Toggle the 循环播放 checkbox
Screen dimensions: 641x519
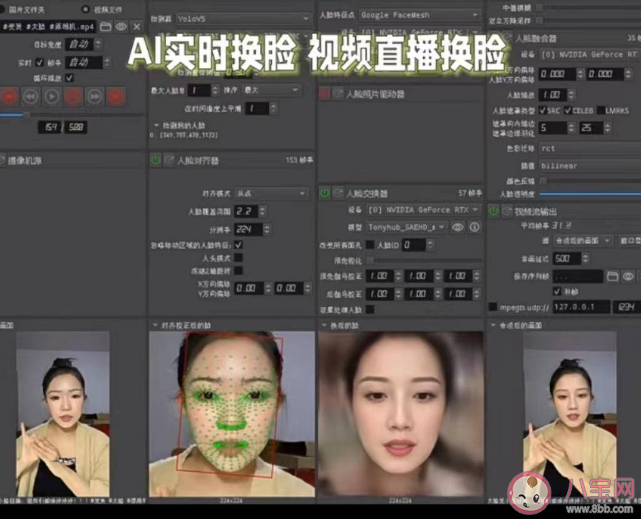[x=69, y=78]
